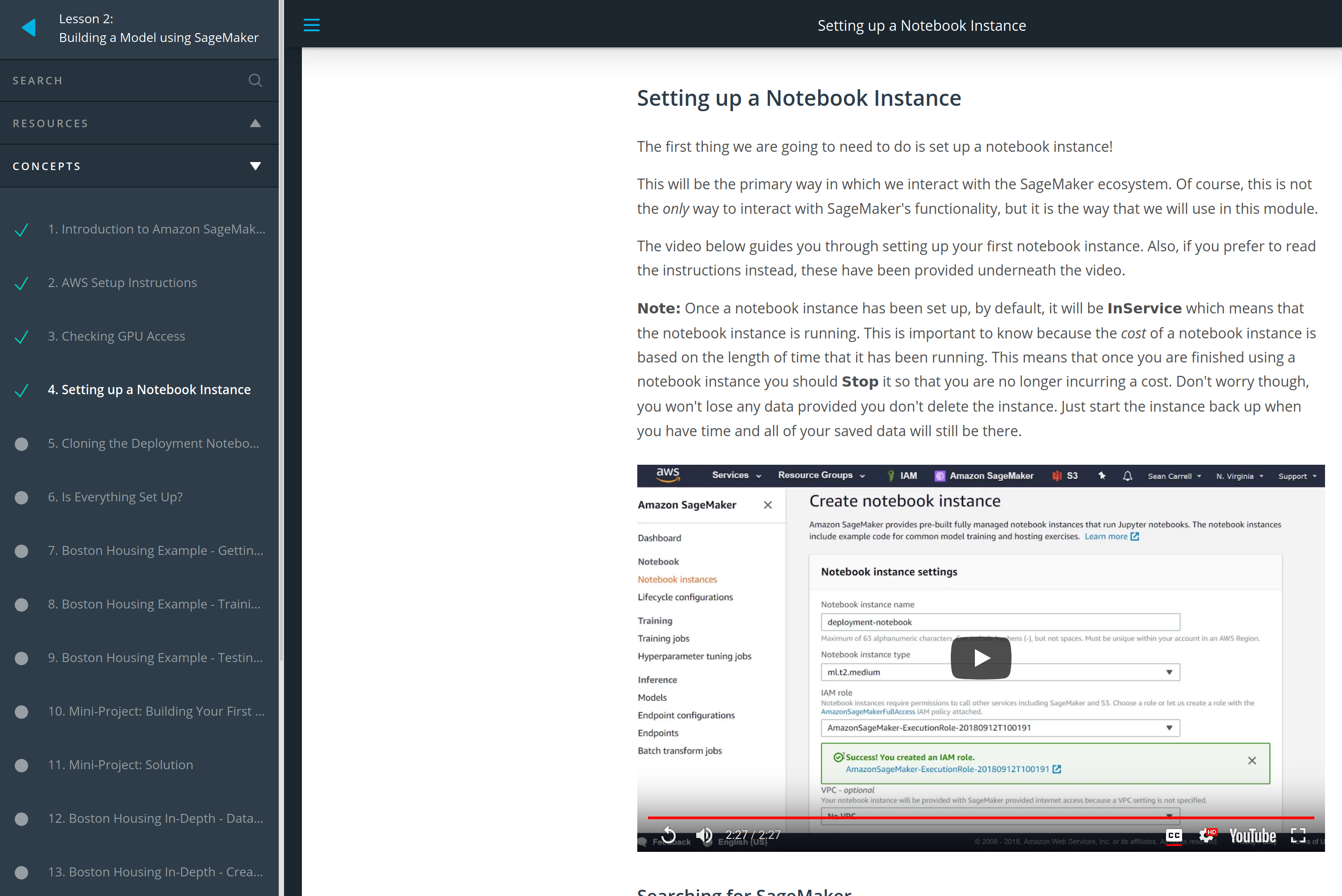Open lesson 11 Mini-Project: Solution
Image resolution: width=1342 pixels, height=896 pixels.
[121, 765]
